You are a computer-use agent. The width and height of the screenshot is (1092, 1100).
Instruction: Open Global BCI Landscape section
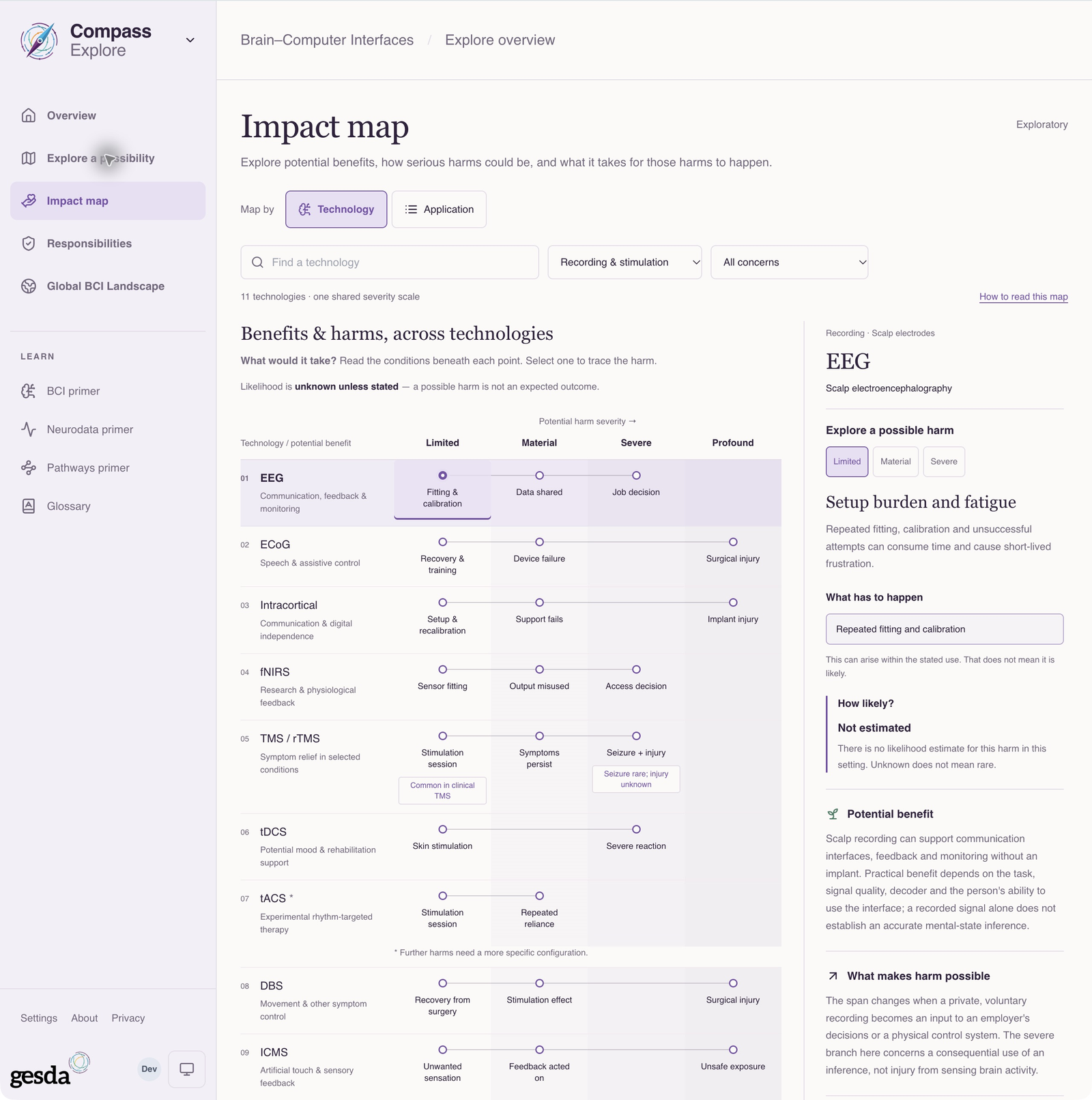click(108, 286)
